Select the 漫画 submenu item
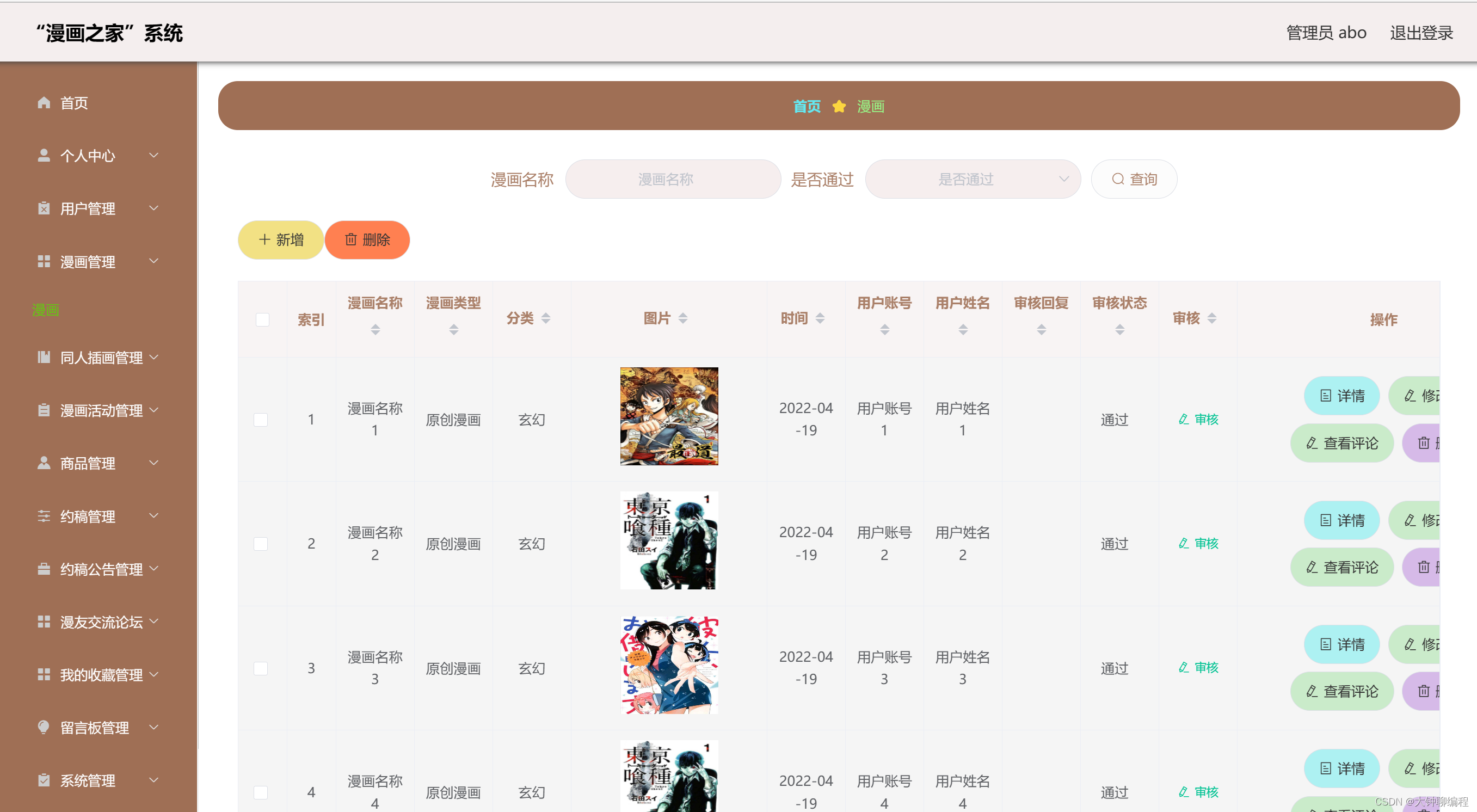The image size is (1477, 812). point(46,310)
